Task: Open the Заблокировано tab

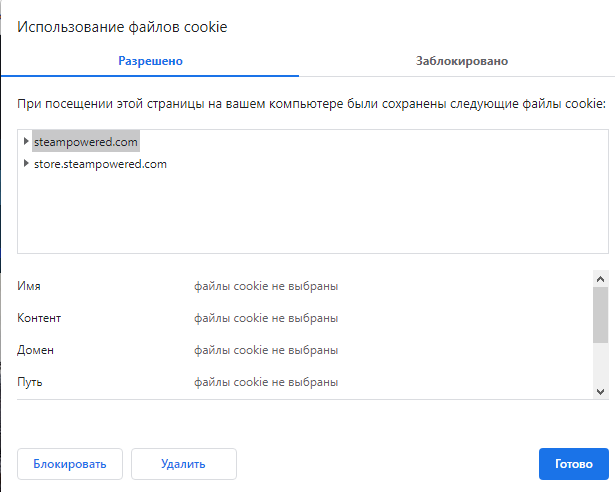Action: (462, 61)
